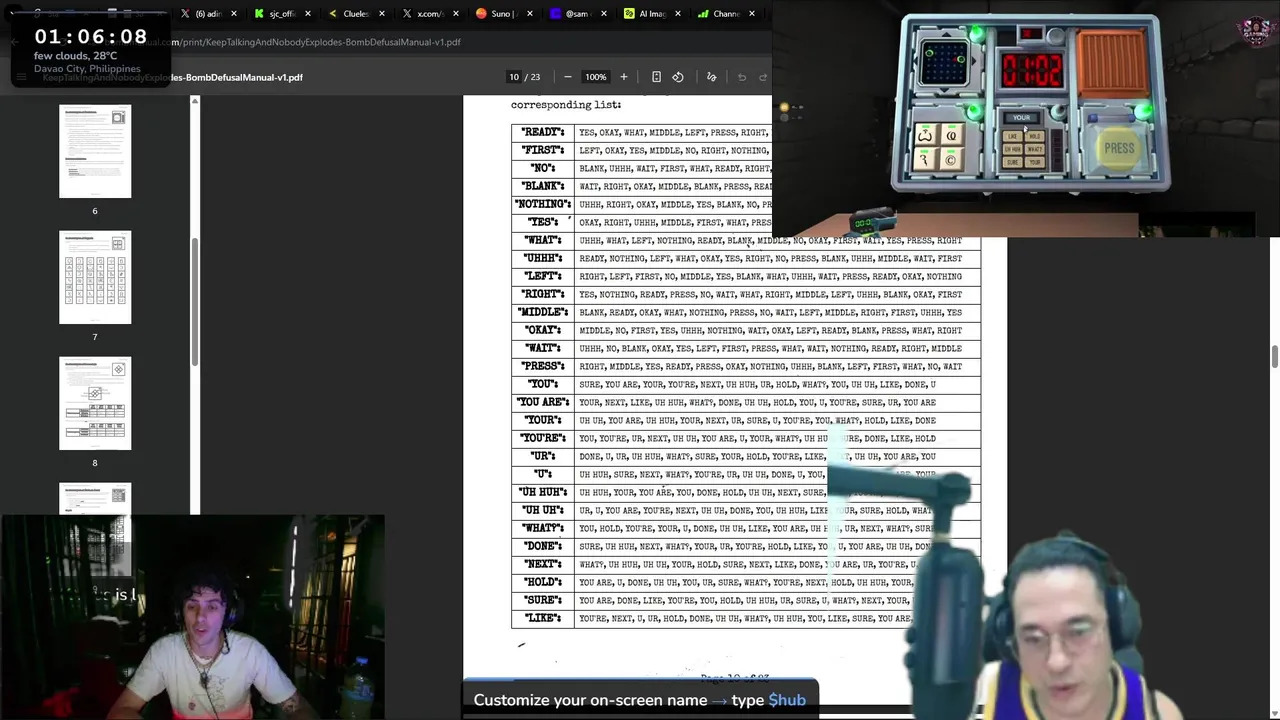Close the AI Imag browser tab
Image resolution: width=1280 pixels, height=720 pixels.
click(x=678, y=14)
